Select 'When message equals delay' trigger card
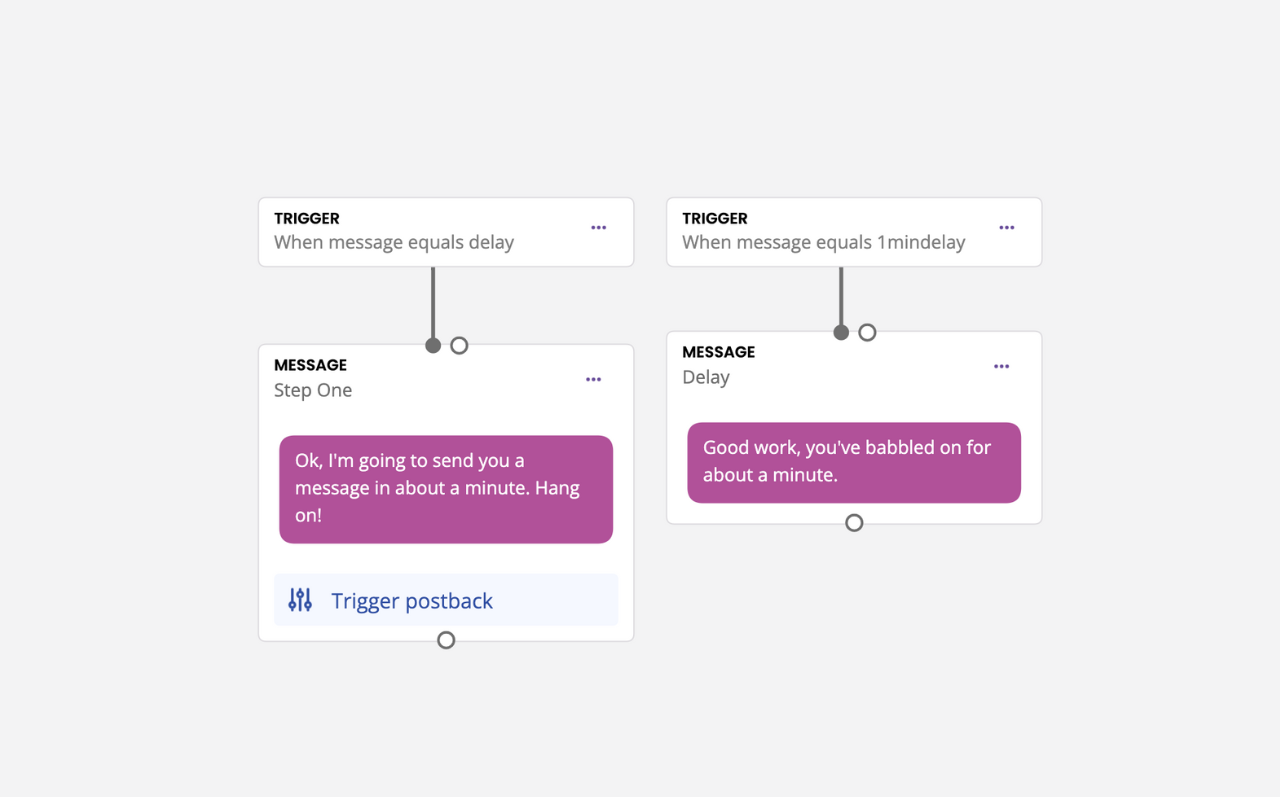The image size is (1280, 797). tap(446, 232)
